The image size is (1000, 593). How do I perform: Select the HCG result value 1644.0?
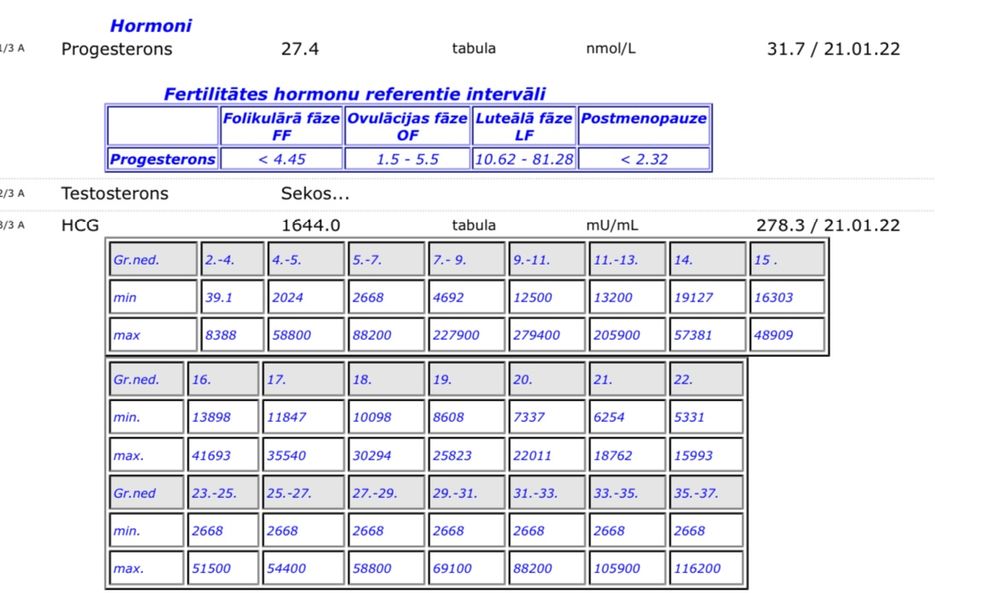[310, 225]
